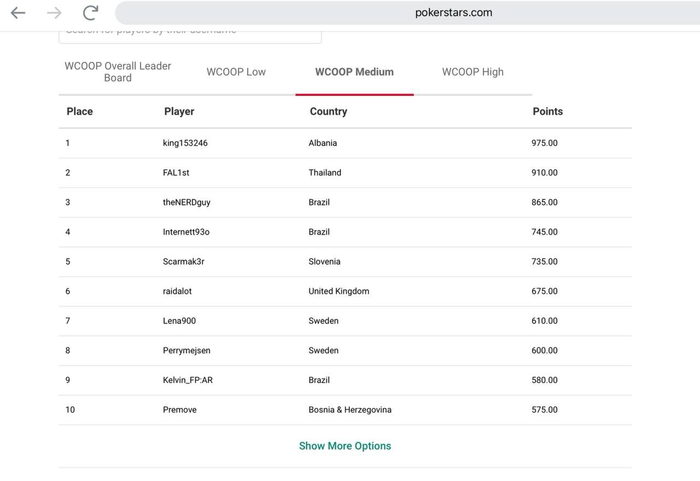Click the Player column header
This screenshot has width=700, height=481.
coord(179,111)
